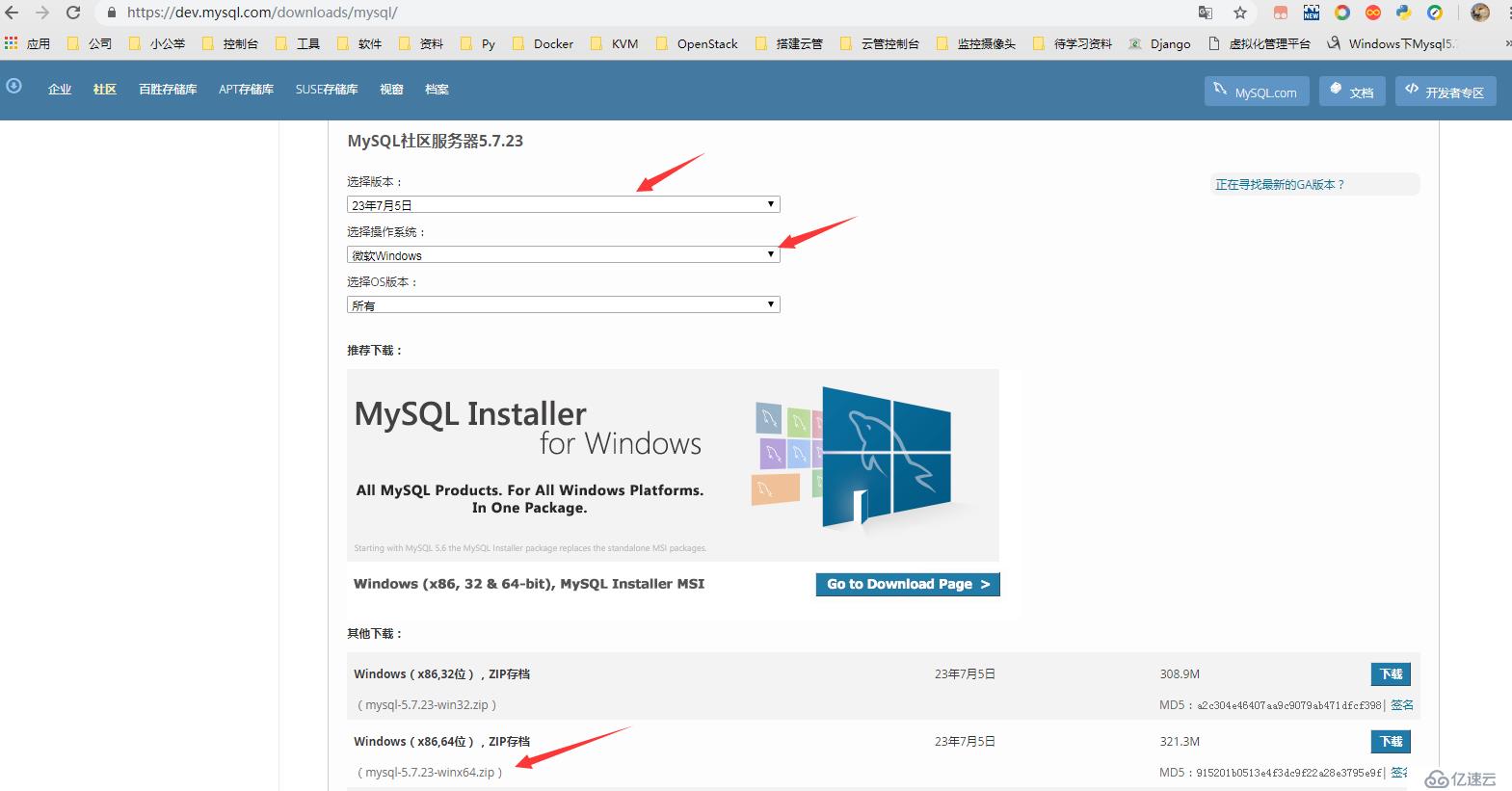Open the red infinity extension icon

tap(1373, 13)
